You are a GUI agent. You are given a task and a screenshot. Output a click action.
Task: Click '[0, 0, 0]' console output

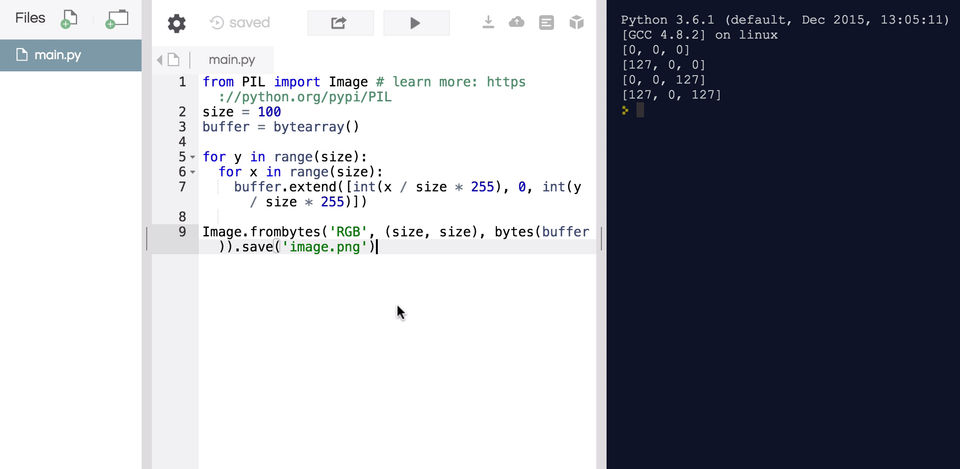pyautogui.click(x=655, y=50)
